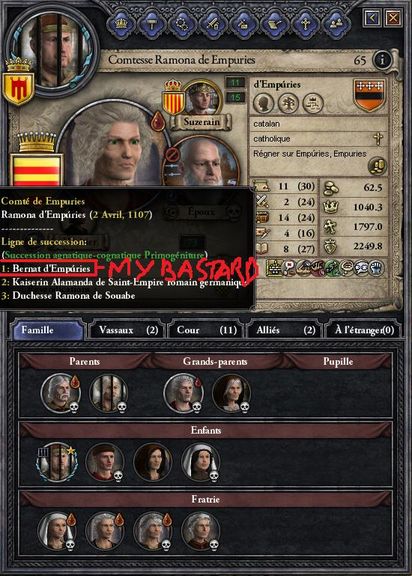Screen dimensions: 412x576
Task: Click the first sibling portrait in Fratrie
Action: [57, 532]
